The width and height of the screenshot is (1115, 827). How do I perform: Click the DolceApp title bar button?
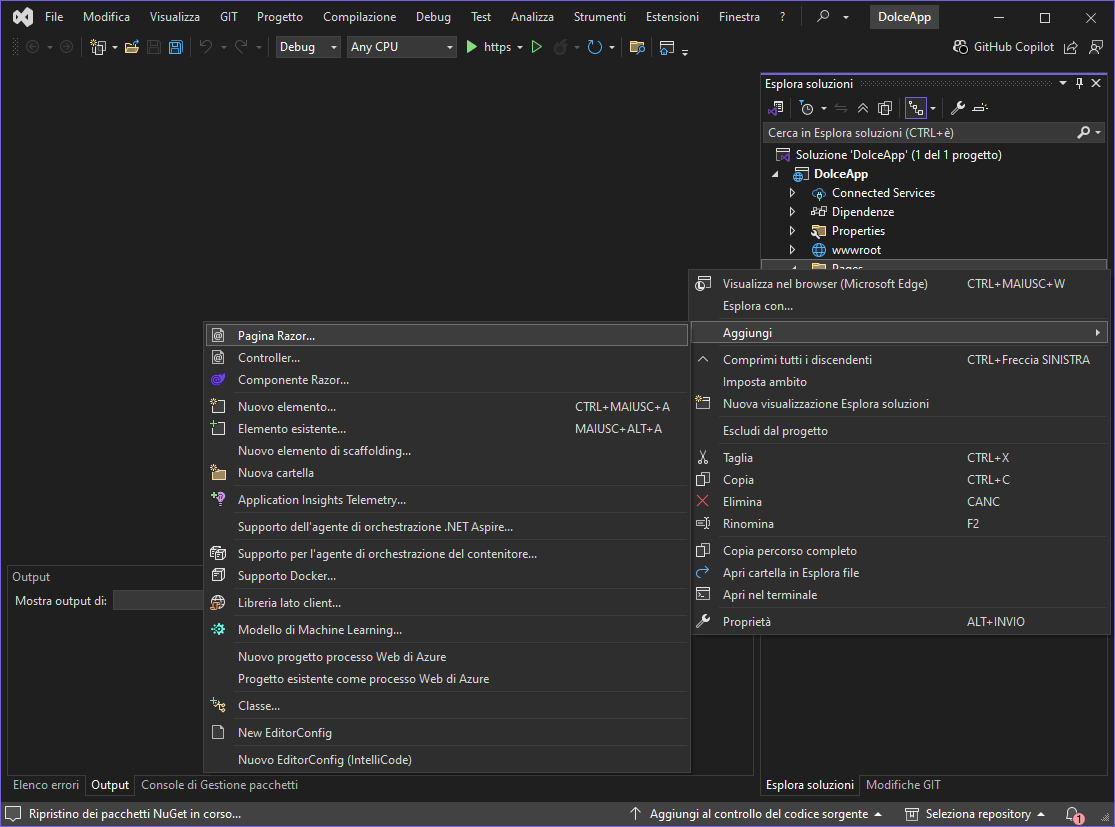[905, 17]
